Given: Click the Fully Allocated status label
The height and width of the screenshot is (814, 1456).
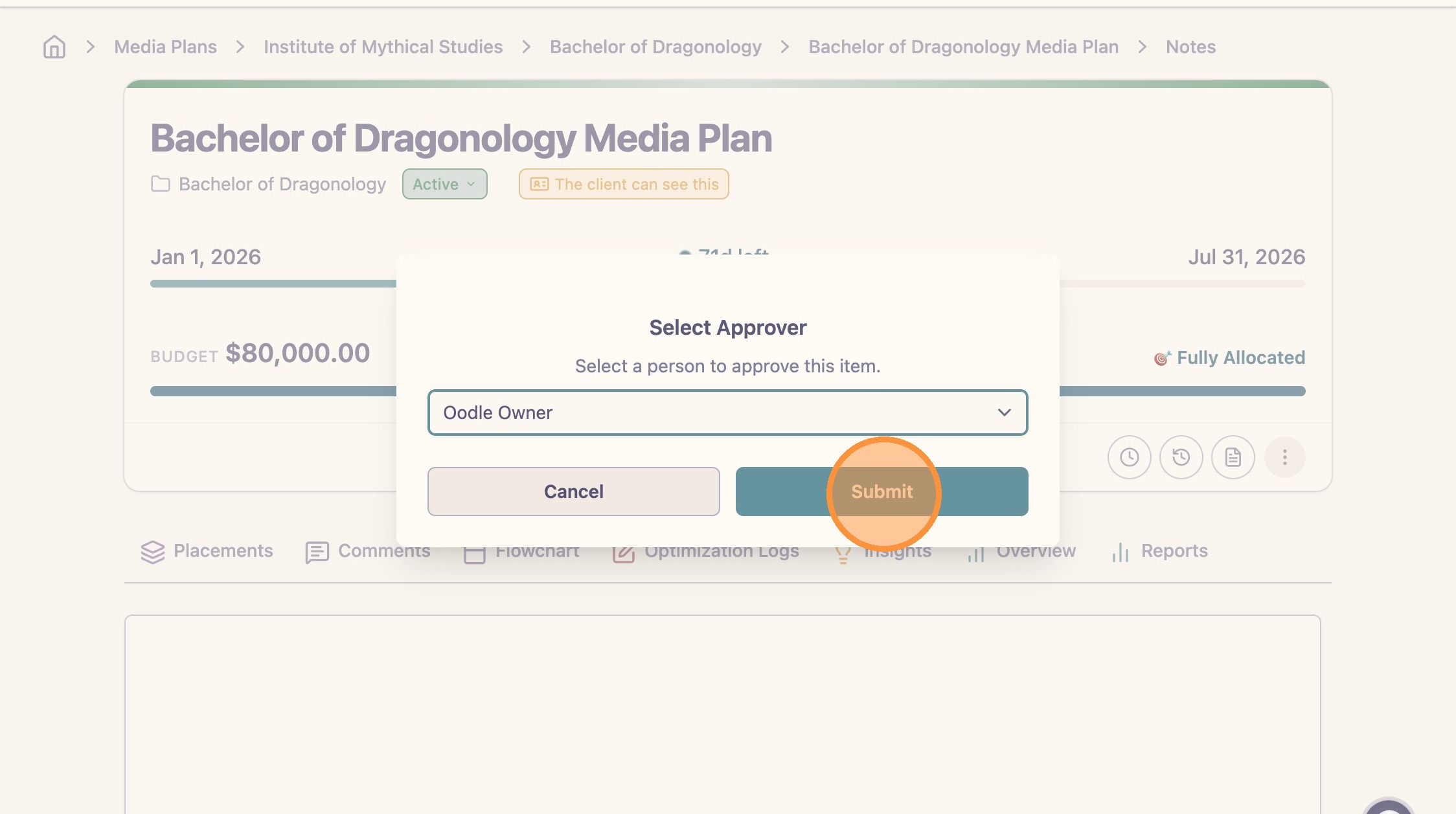Looking at the screenshot, I should coord(1229,357).
